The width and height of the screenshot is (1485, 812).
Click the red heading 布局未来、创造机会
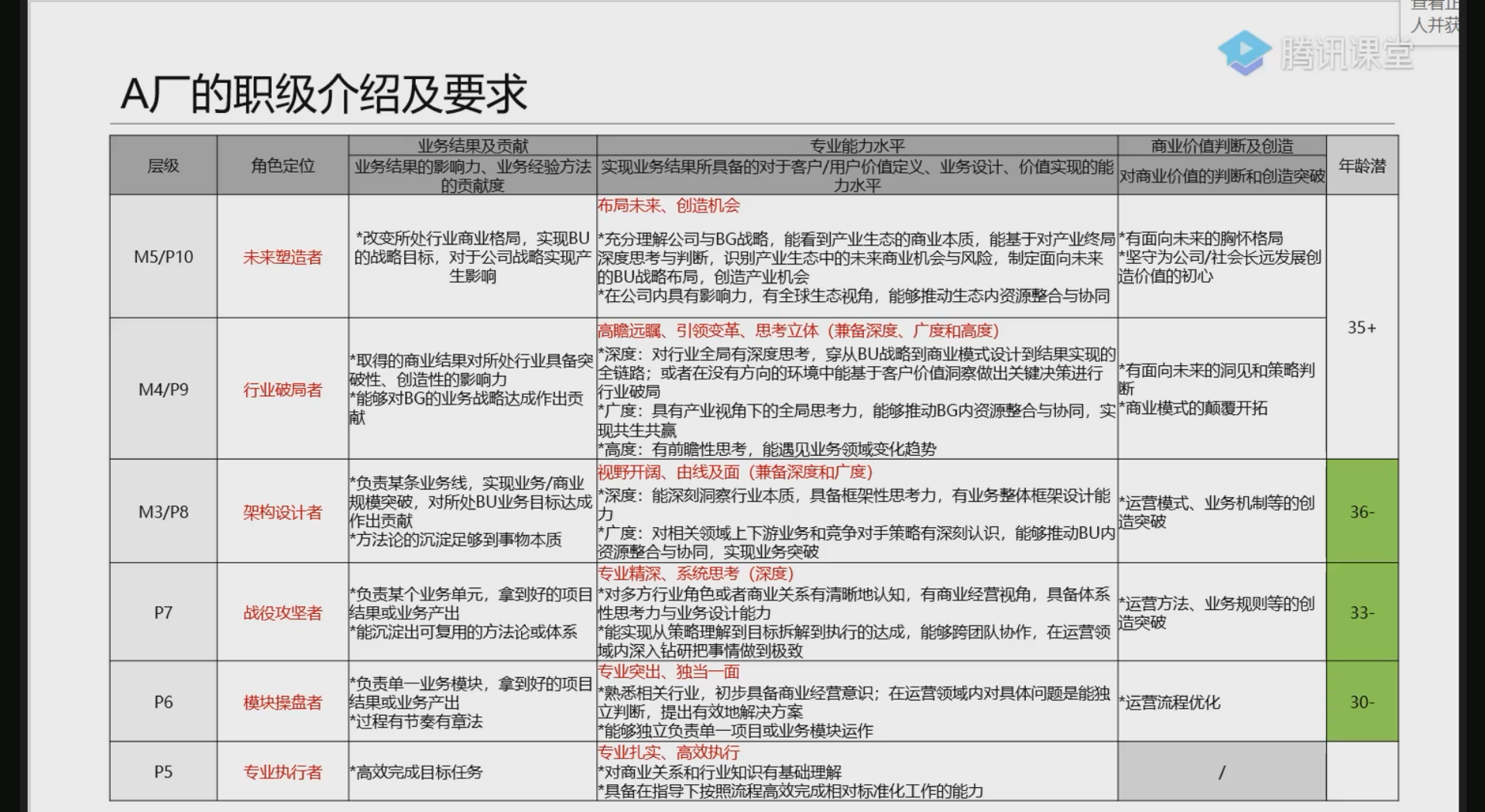click(x=669, y=206)
